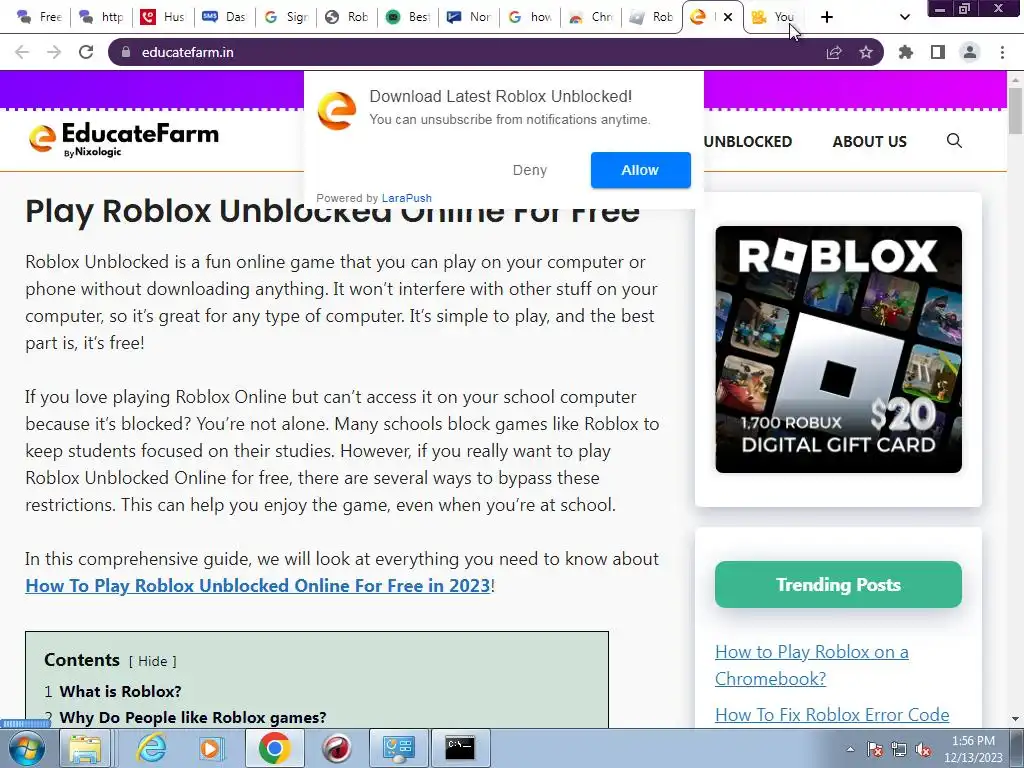Open 'How to Play Roblox on a Chromebook?' link
Screen dimensions: 1024x768
tap(812, 665)
